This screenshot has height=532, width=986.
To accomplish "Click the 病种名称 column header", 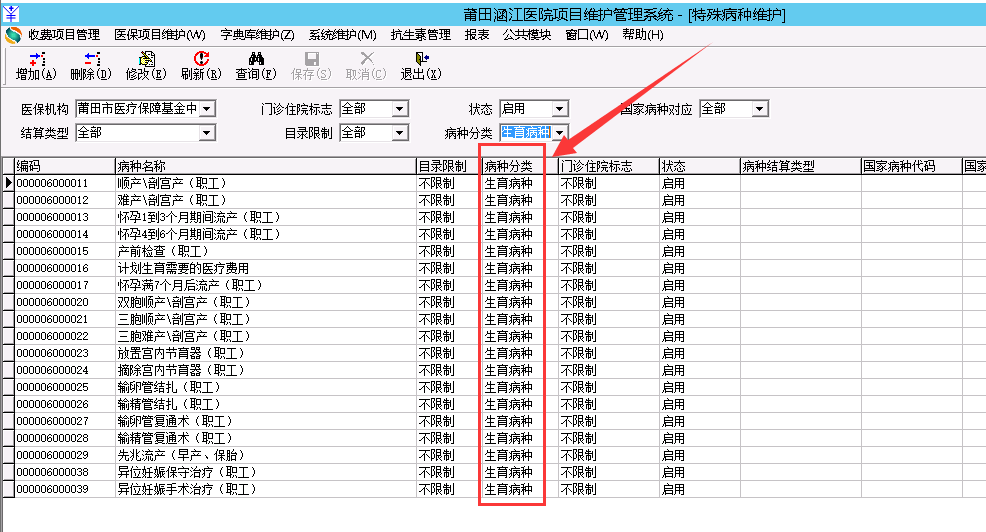I will click(266, 166).
